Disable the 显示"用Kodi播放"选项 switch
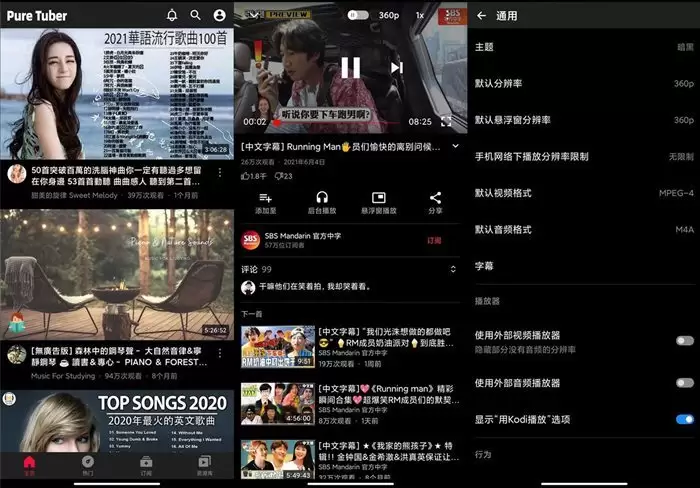 click(x=684, y=419)
